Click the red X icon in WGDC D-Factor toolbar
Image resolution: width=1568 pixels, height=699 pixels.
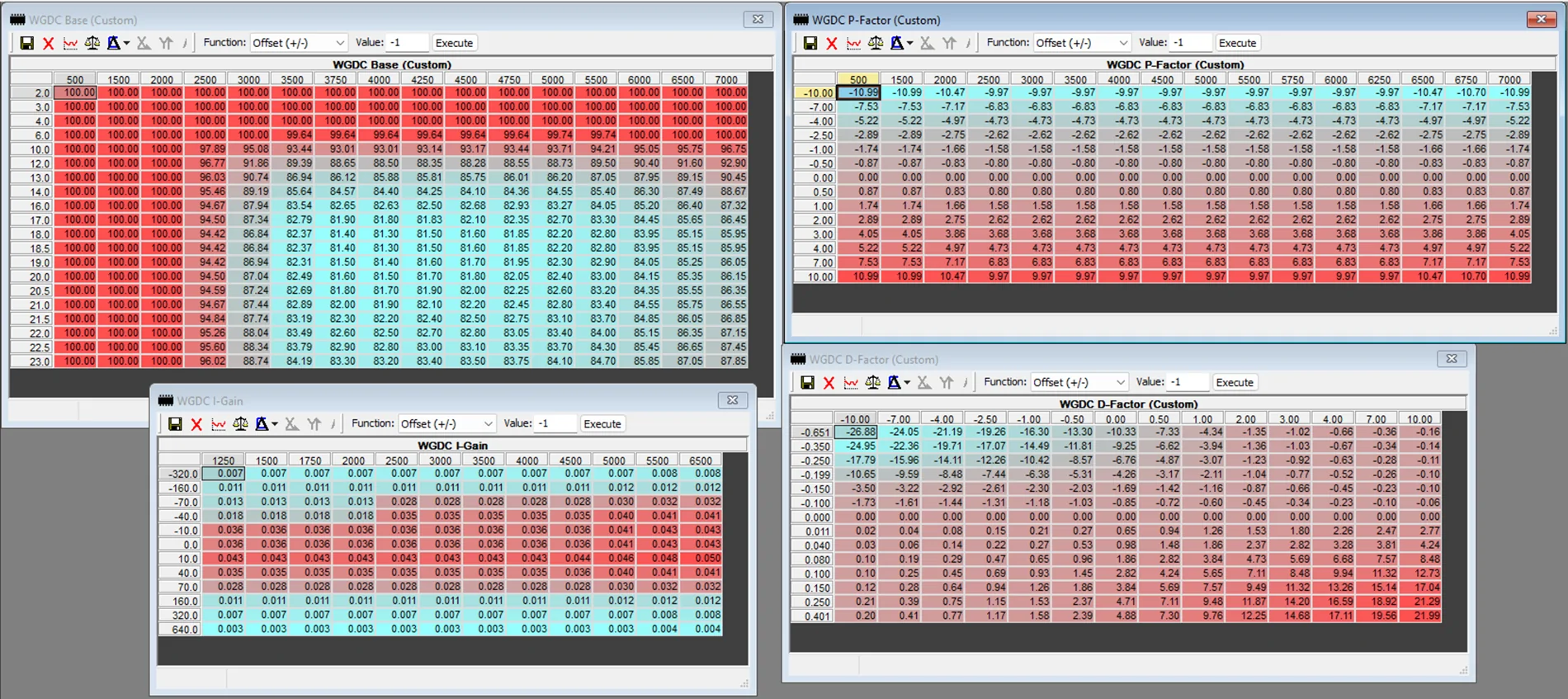829,383
